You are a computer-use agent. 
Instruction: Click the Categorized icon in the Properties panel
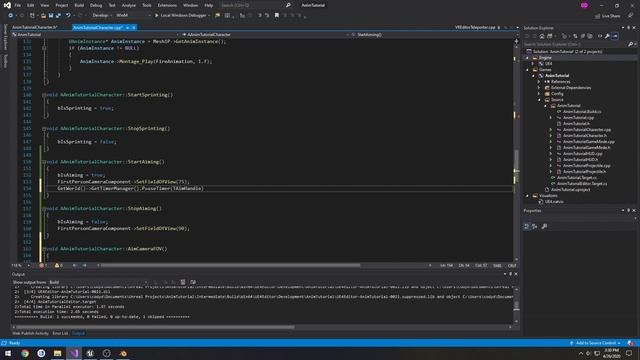click(527, 226)
